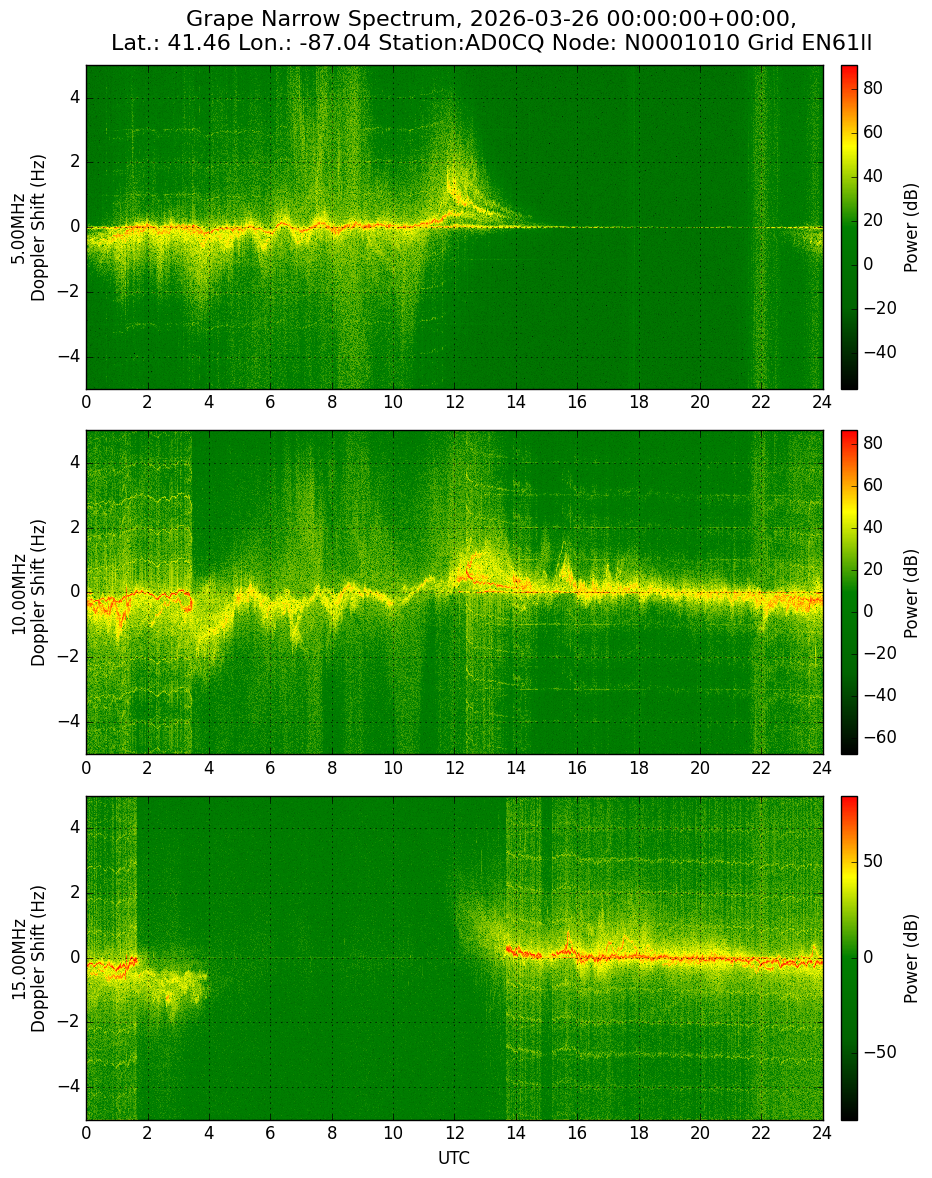This screenshot has height=1178, width=932.
Task: Click the 10.00MHz power colorbar
Action: [x=849, y=592]
